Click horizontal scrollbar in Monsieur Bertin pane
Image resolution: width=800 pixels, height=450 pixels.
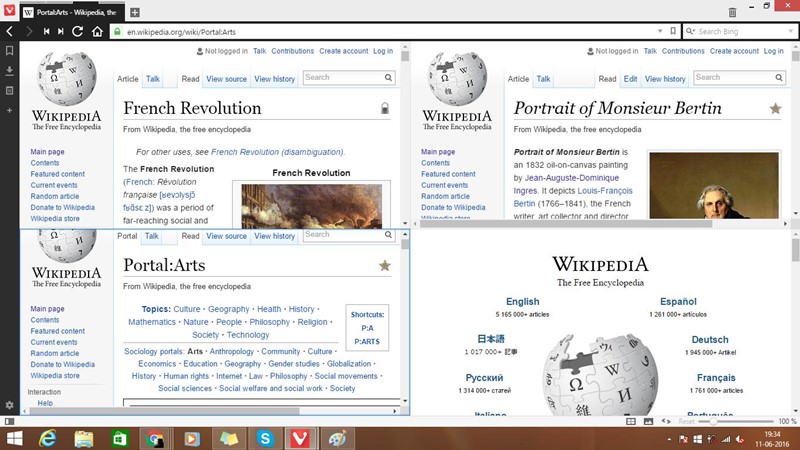(x=565, y=224)
